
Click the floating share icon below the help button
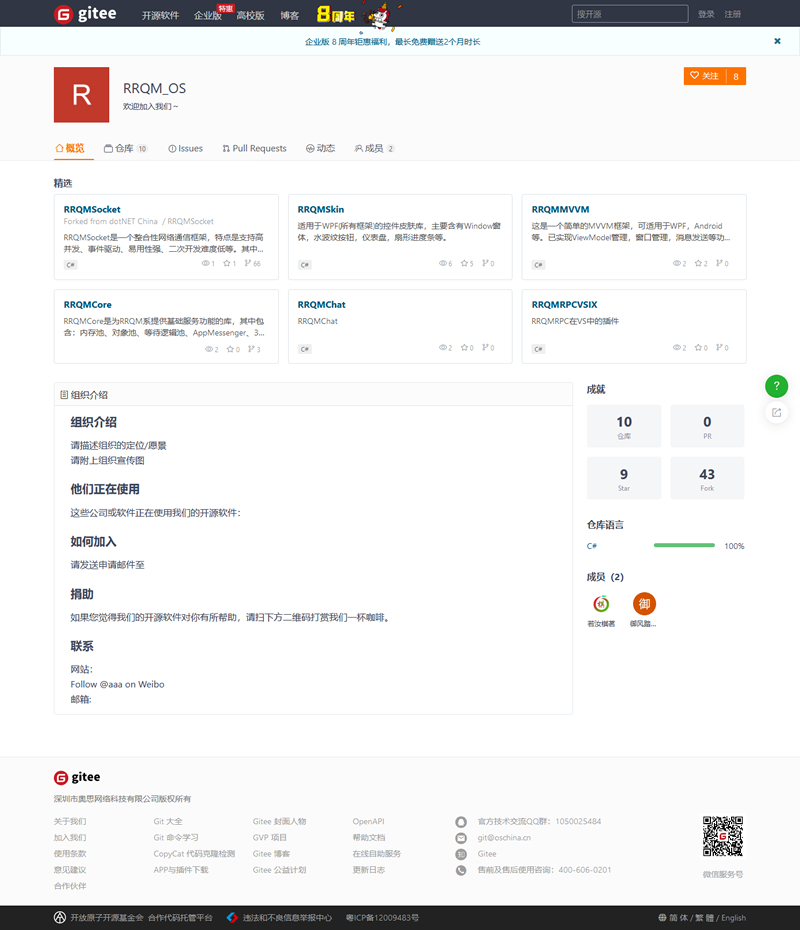click(x=776, y=412)
